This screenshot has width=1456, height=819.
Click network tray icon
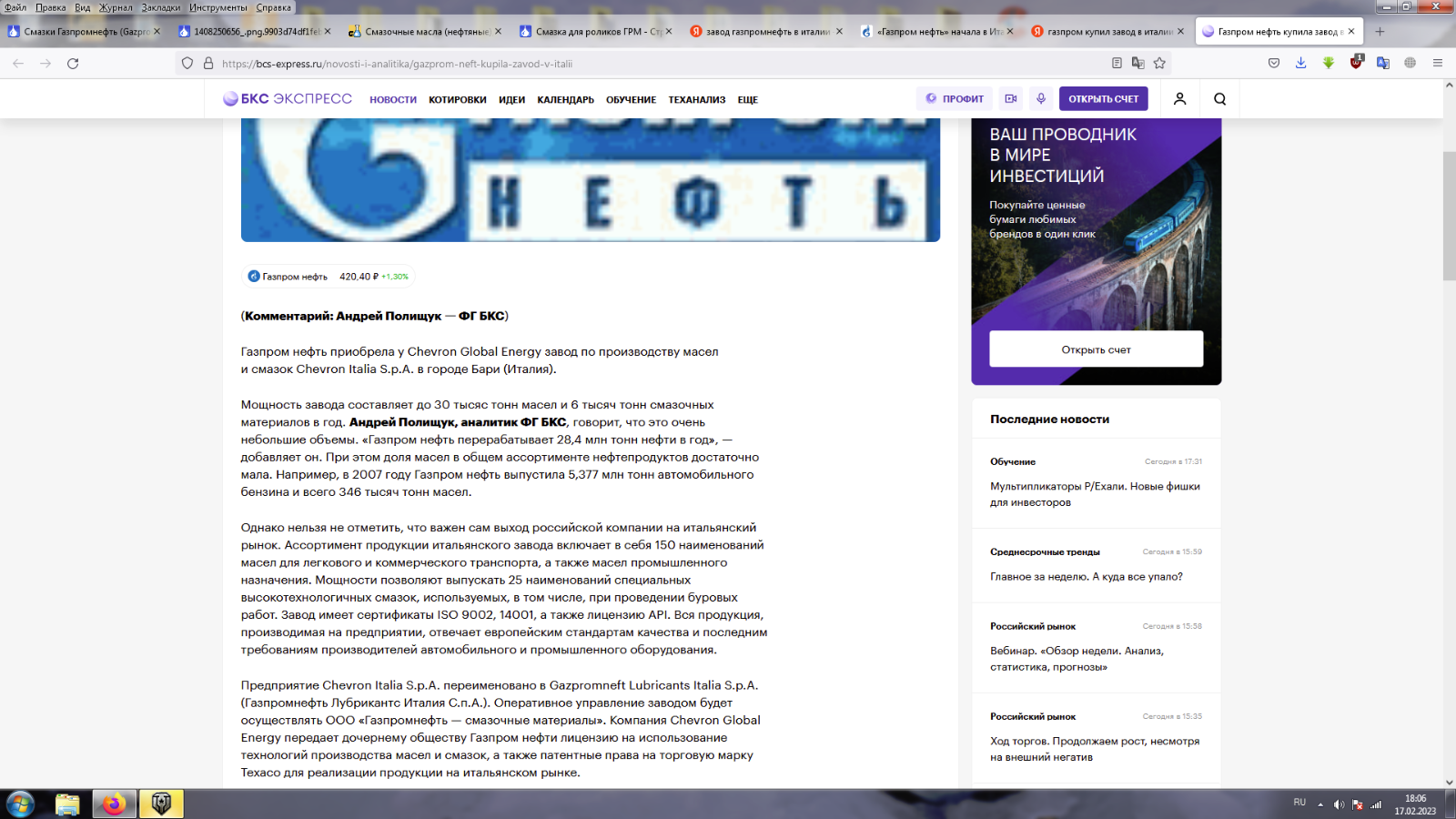1376,804
